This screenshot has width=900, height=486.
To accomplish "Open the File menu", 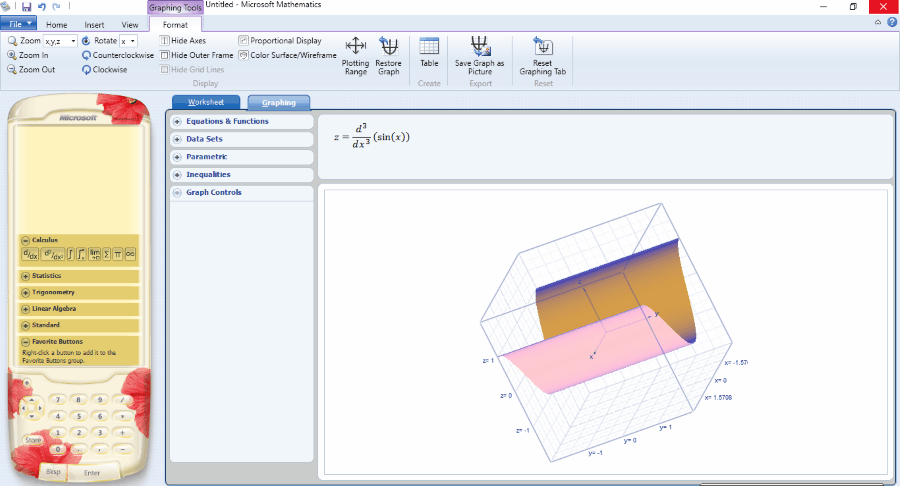I will (x=18, y=24).
